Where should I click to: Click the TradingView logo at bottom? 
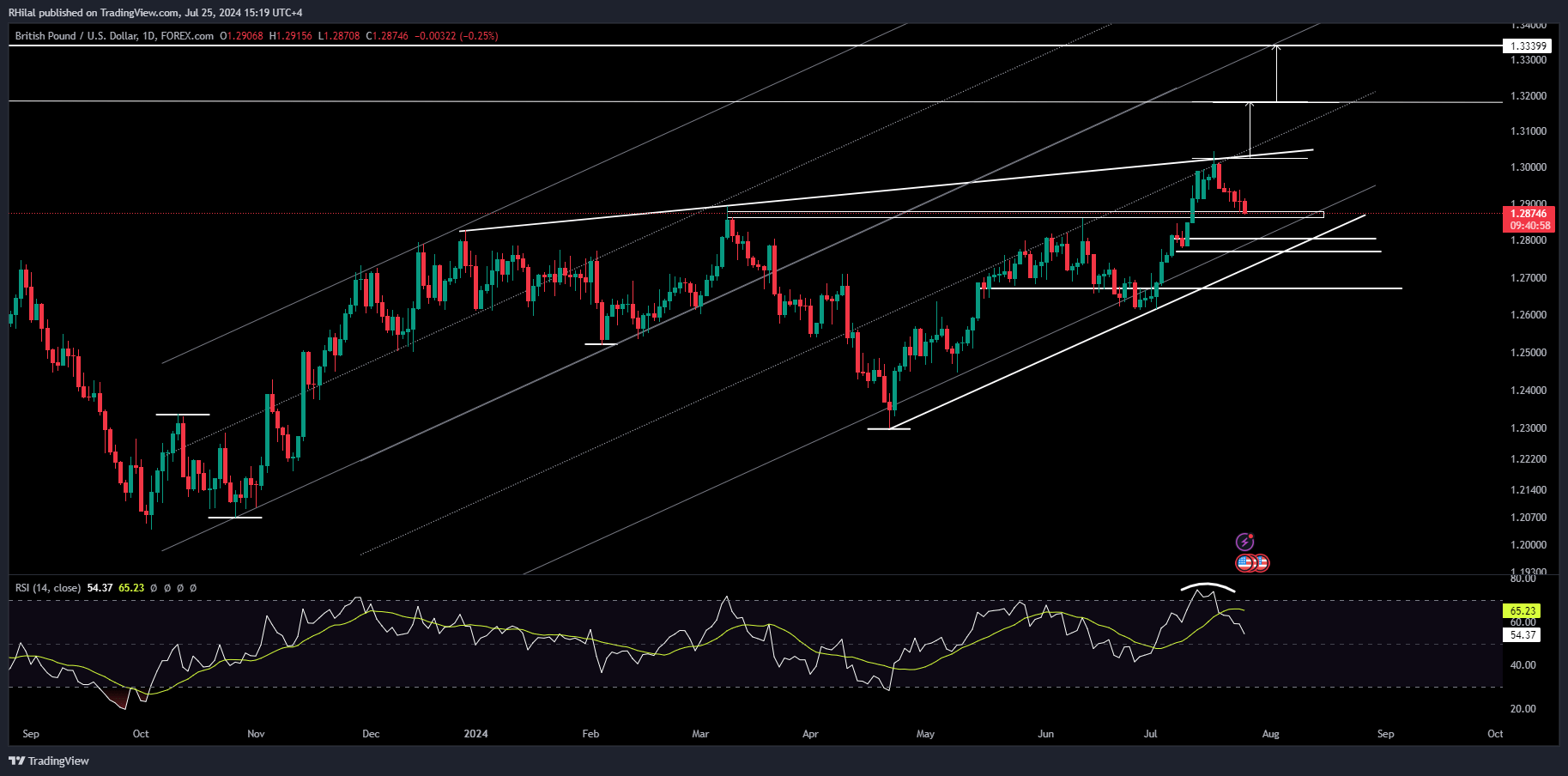click(x=49, y=761)
